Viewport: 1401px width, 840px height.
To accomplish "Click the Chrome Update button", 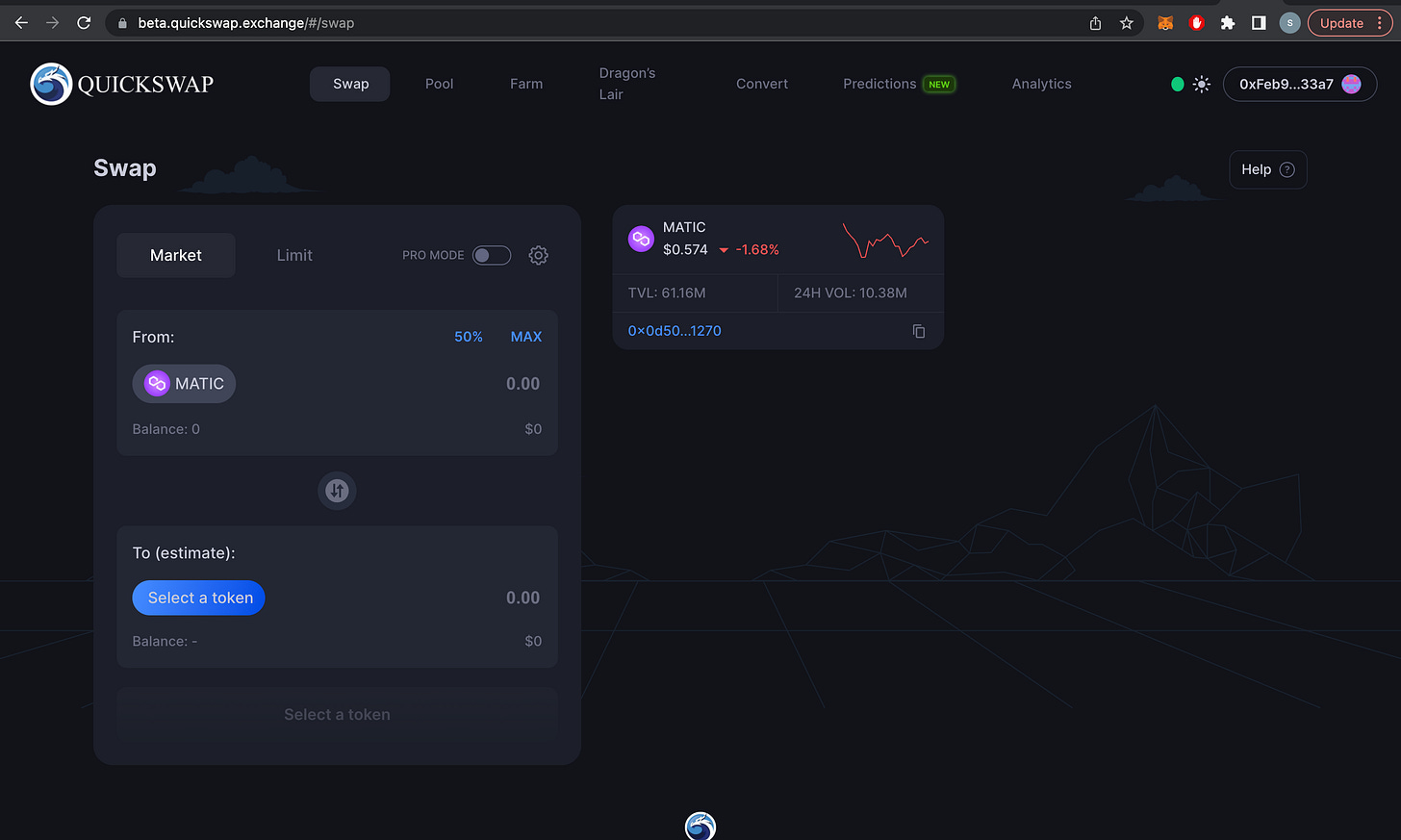I will coord(1349,23).
